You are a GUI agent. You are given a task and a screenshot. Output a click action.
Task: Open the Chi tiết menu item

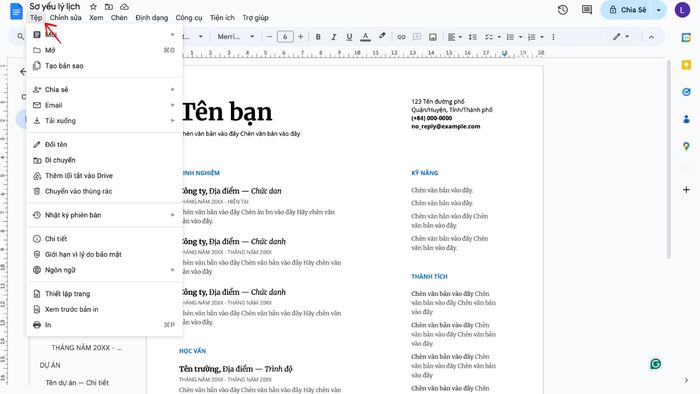(104, 238)
